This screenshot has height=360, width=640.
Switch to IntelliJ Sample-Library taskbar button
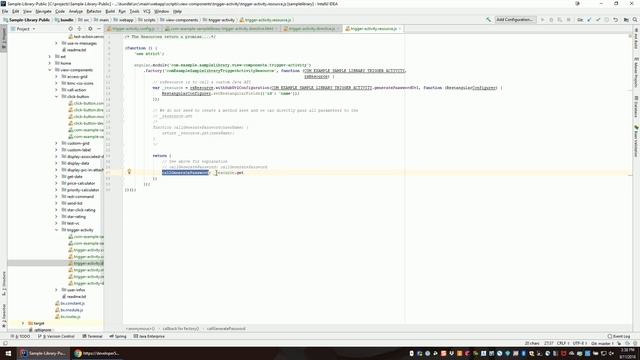point(43,353)
